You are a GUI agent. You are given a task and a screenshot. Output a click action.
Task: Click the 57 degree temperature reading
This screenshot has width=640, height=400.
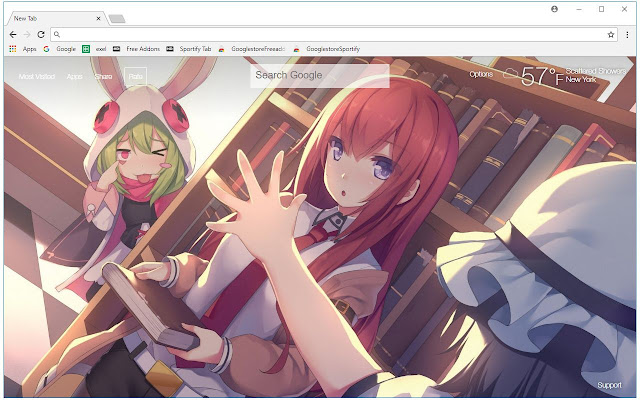(x=542, y=76)
